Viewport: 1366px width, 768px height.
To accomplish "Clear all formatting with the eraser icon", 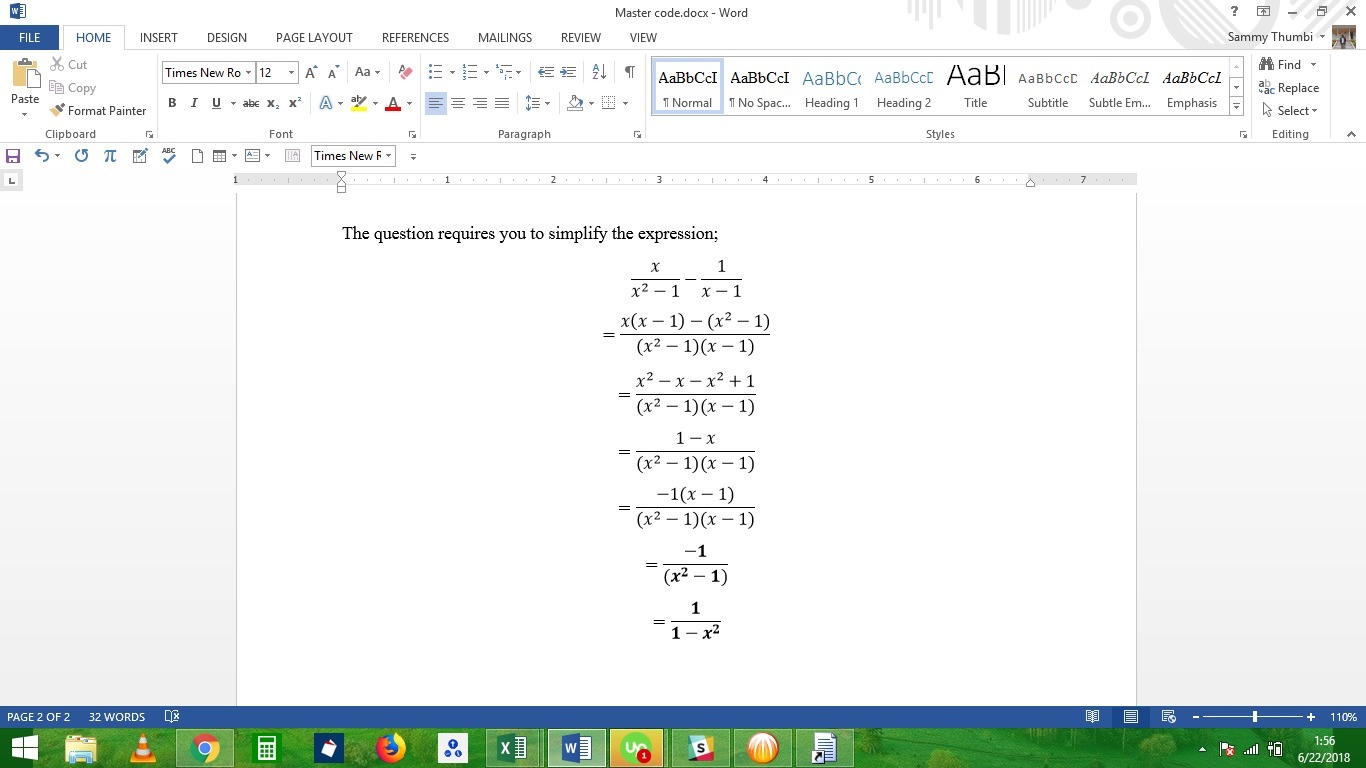I will 405,72.
